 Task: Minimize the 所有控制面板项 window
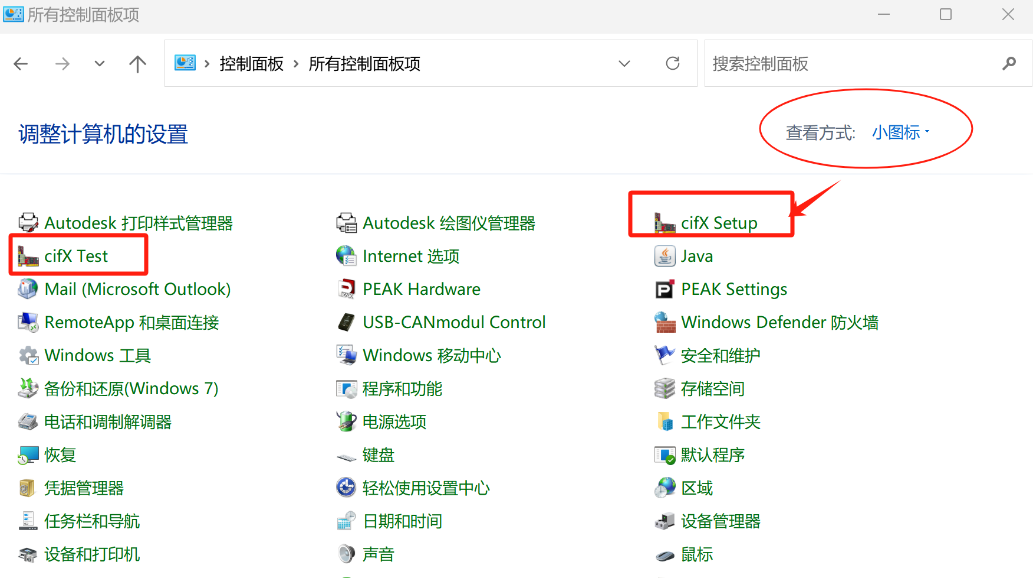point(884,14)
